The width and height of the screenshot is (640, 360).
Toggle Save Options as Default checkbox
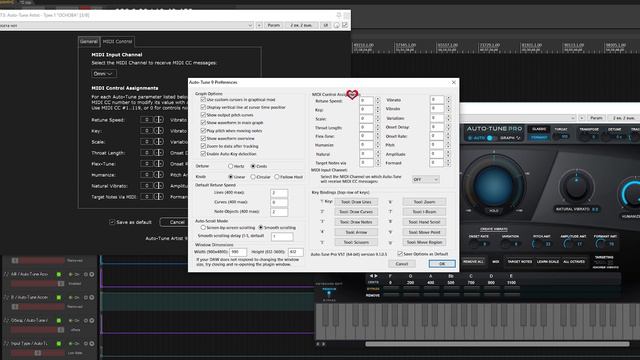point(400,253)
